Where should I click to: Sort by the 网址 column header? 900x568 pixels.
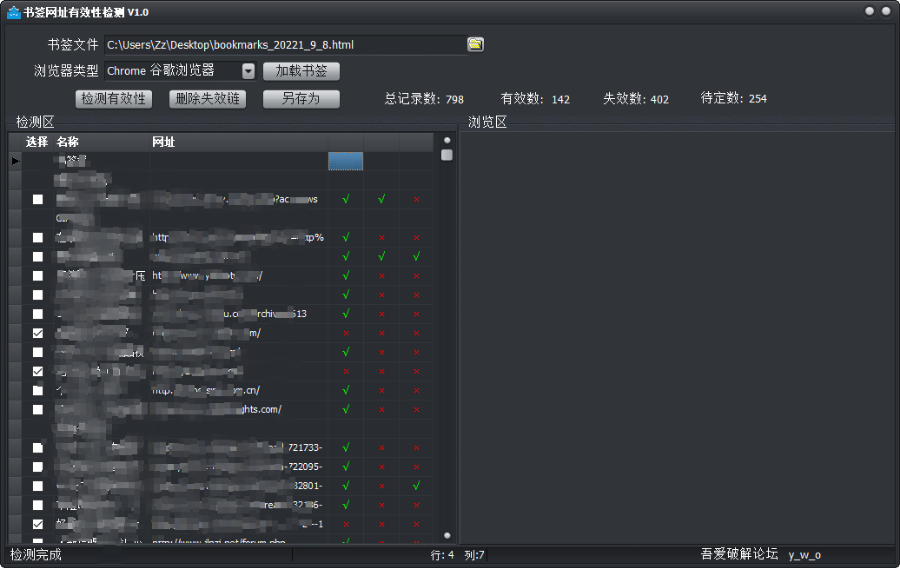pyautogui.click(x=238, y=142)
